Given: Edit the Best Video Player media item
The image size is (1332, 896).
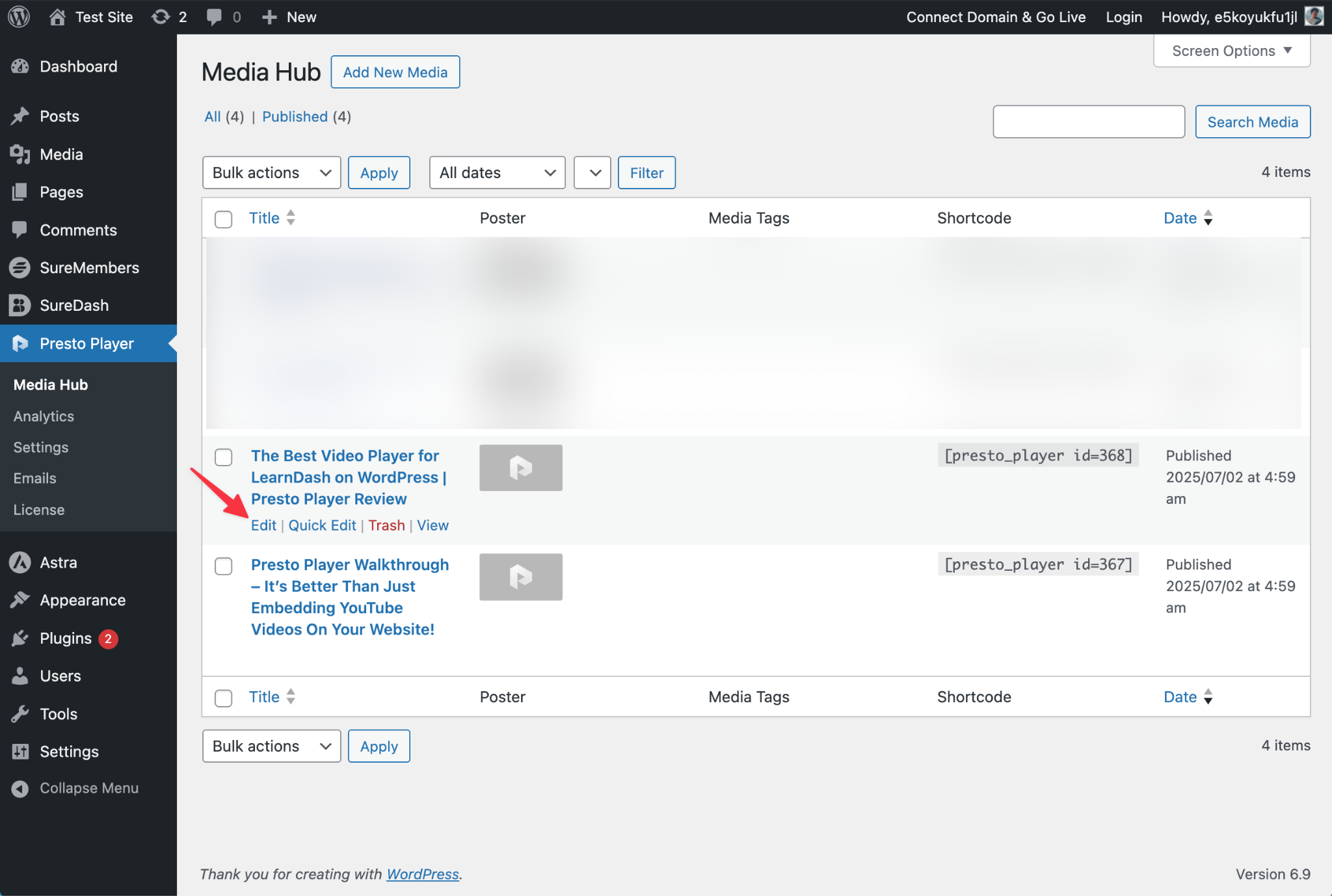Looking at the screenshot, I should click(x=263, y=525).
